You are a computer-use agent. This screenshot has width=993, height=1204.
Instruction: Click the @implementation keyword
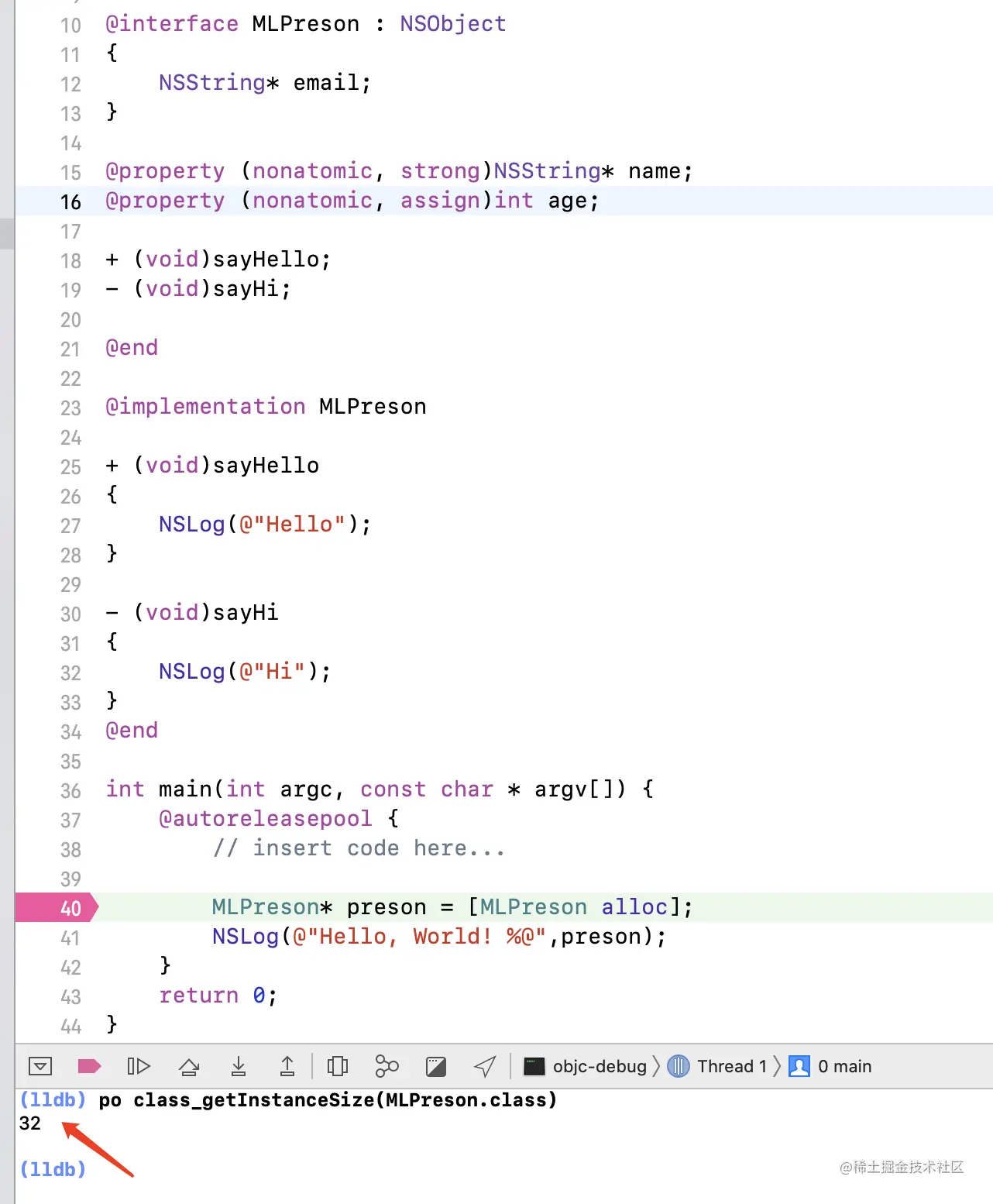[x=205, y=406]
